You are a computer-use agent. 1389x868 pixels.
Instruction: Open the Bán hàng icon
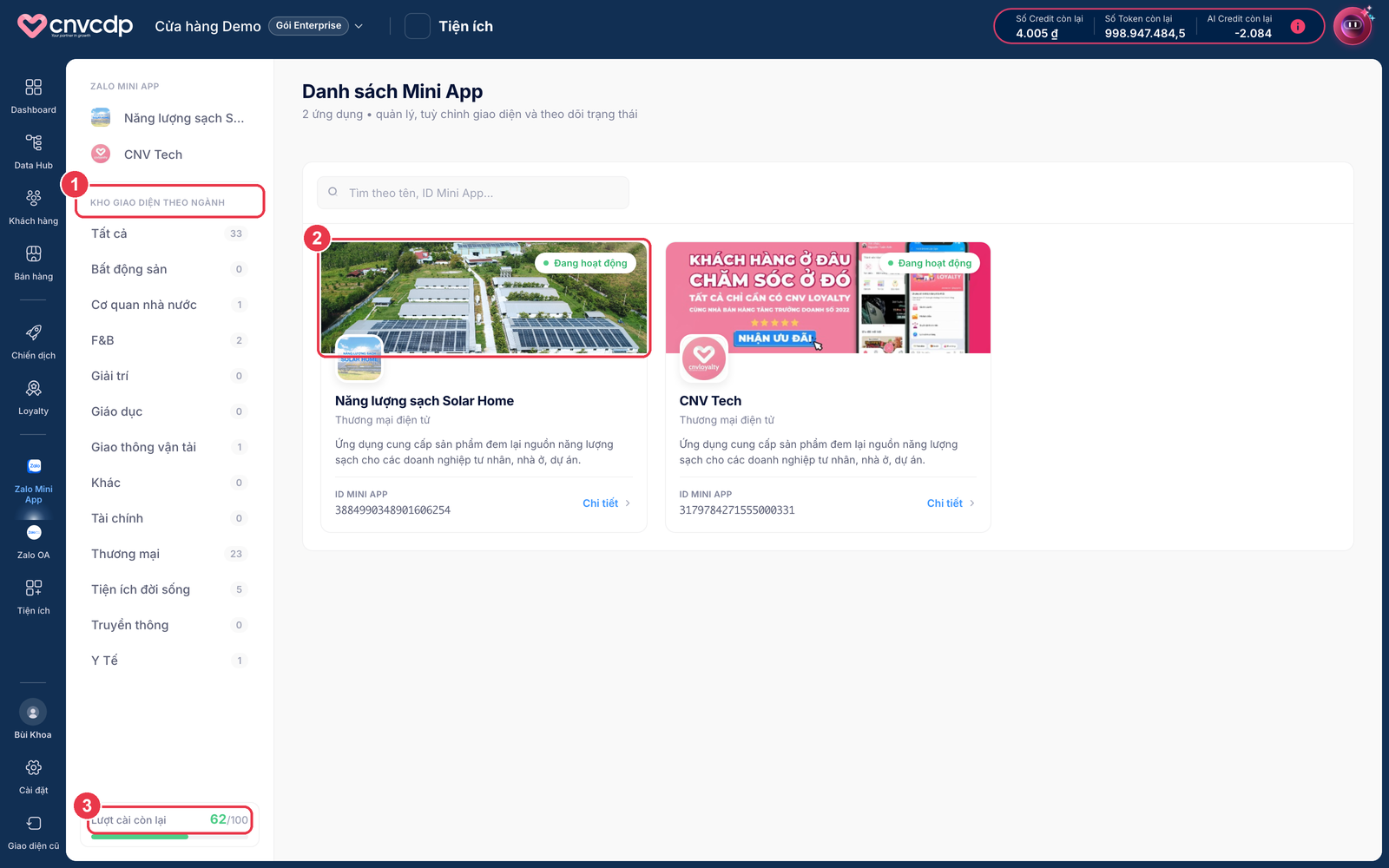pos(33,253)
